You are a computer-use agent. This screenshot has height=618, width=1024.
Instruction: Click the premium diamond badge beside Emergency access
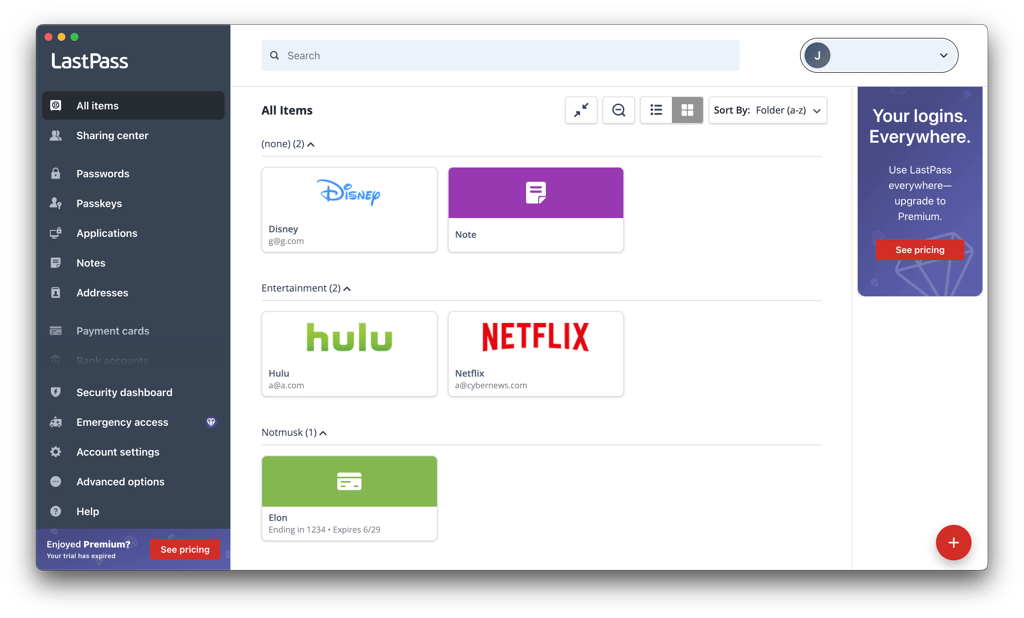pos(211,422)
